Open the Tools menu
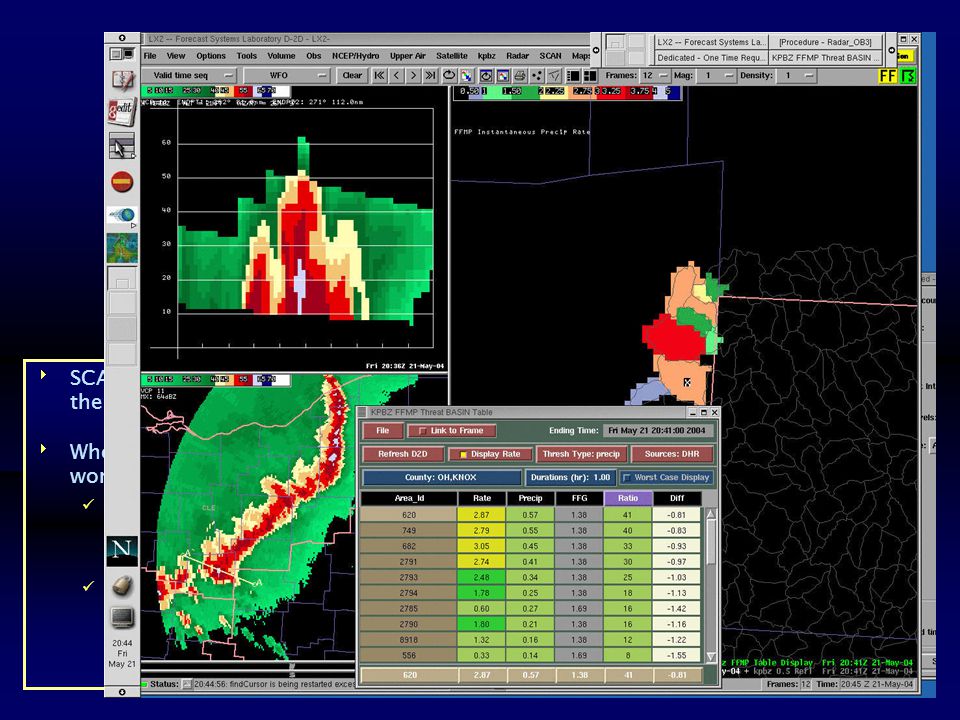Image resolution: width=960 pixels, height=720 pixels. (247, 56)
